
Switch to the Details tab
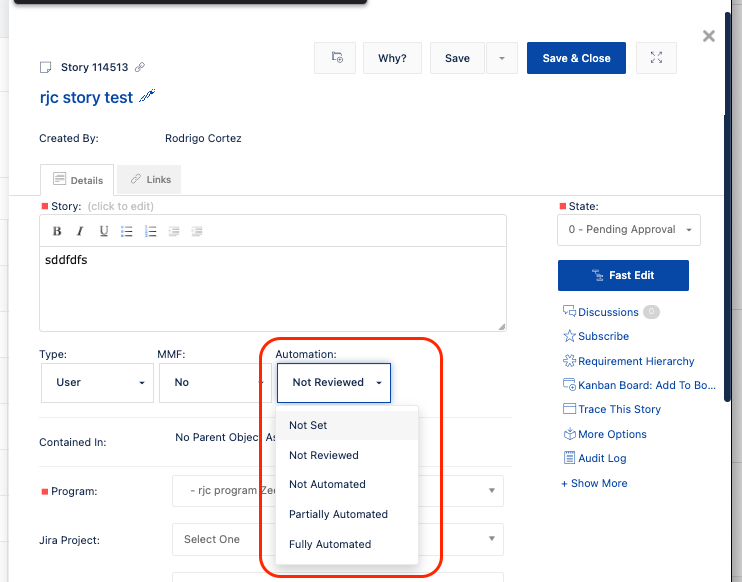point(77,180)
